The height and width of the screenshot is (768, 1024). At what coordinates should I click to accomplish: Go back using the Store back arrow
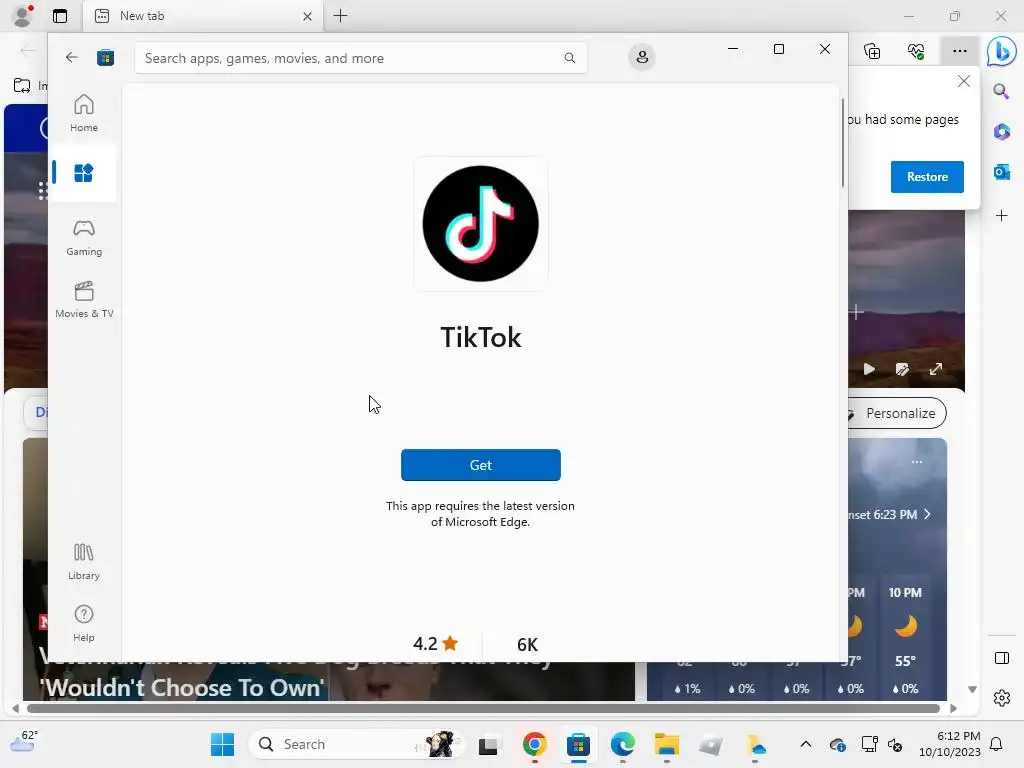[x=72, y=57]
